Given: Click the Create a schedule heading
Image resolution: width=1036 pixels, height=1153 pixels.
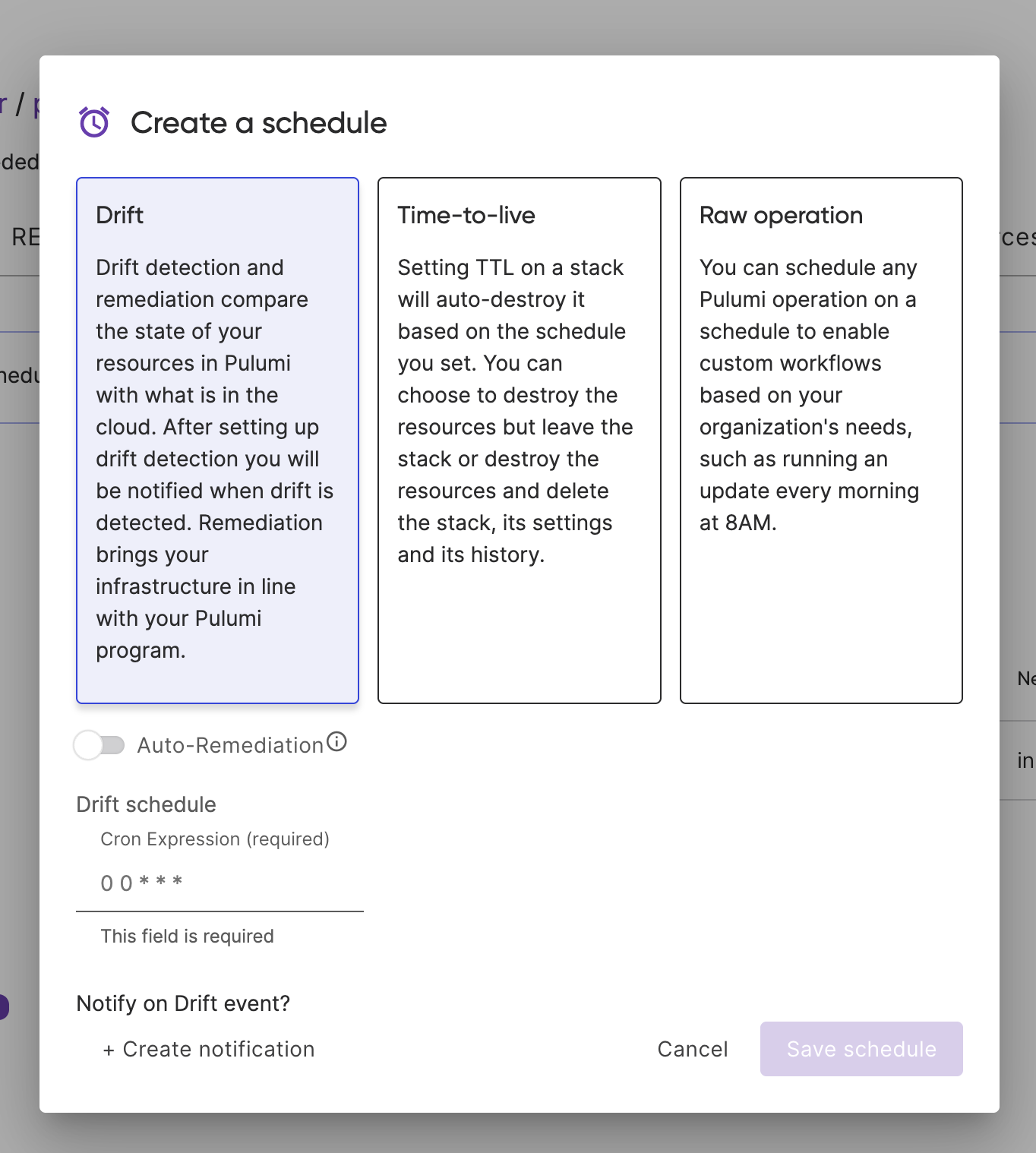Looking at the screenshot, I should 259,123.
